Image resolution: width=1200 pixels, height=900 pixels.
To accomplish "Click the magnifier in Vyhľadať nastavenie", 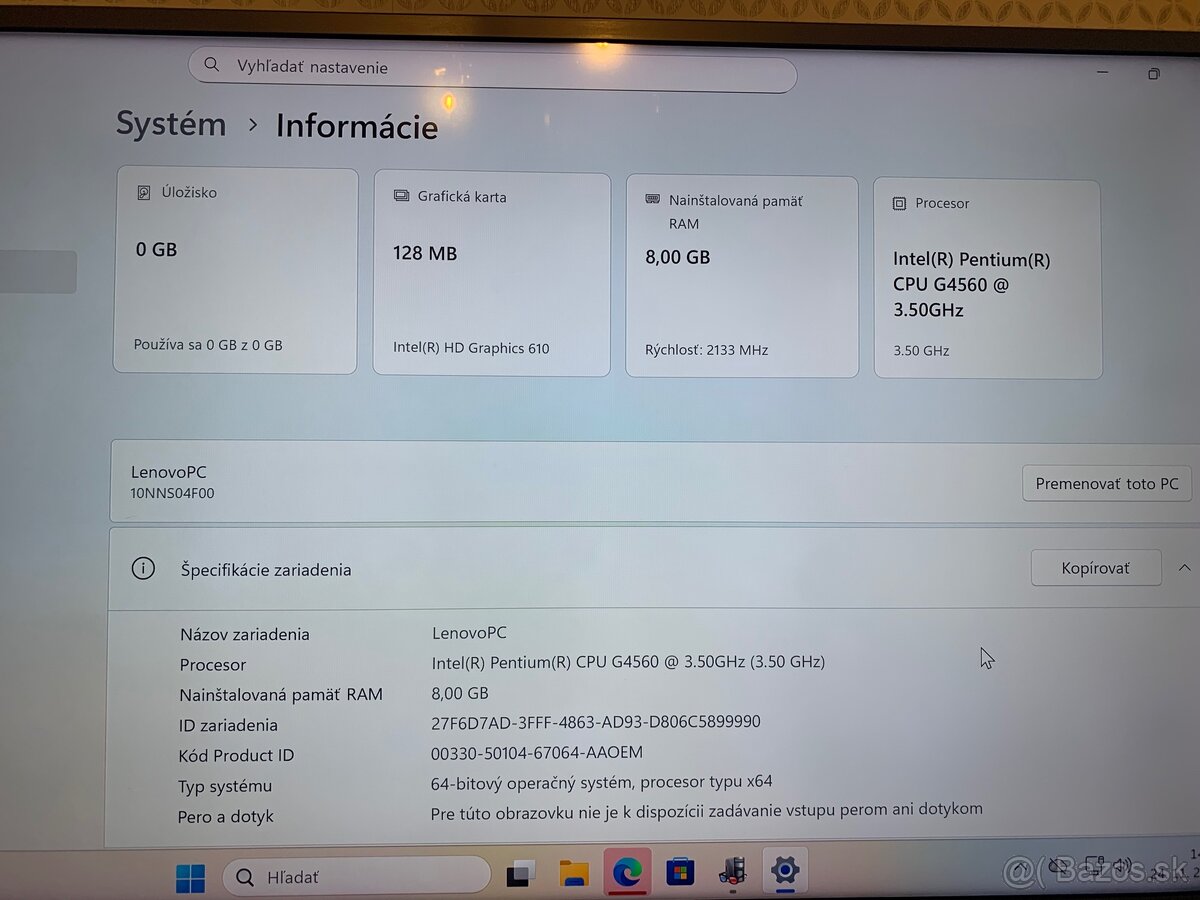I will click(212, 64).
